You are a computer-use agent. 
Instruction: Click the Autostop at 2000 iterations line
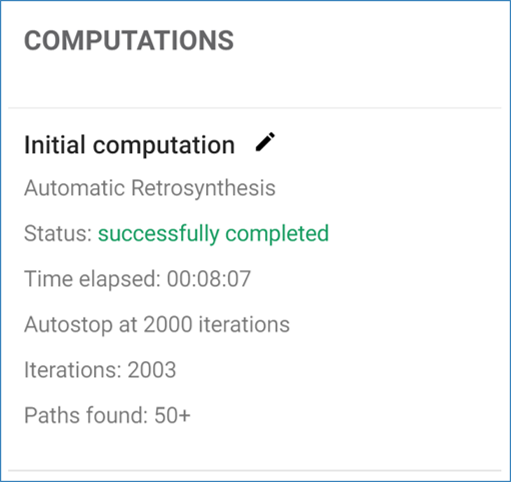pos(157,325)
